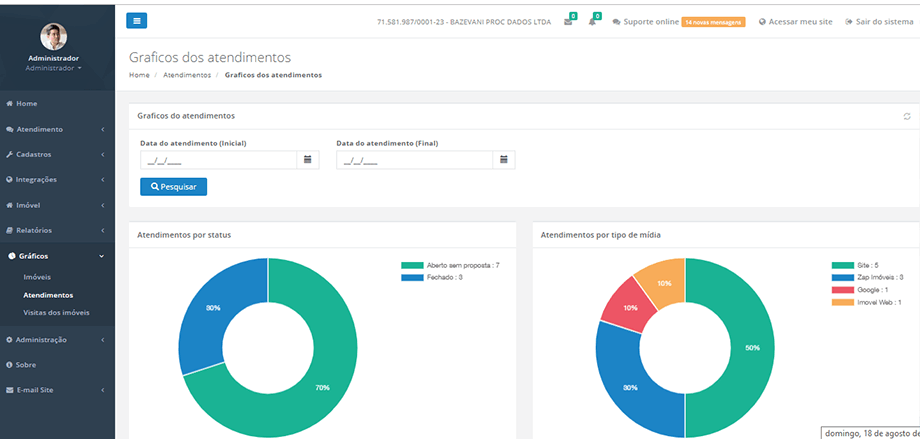Click the administrator profile photo
The width and height of the screenshot is (920, 439).
click(x=53, y=36)
